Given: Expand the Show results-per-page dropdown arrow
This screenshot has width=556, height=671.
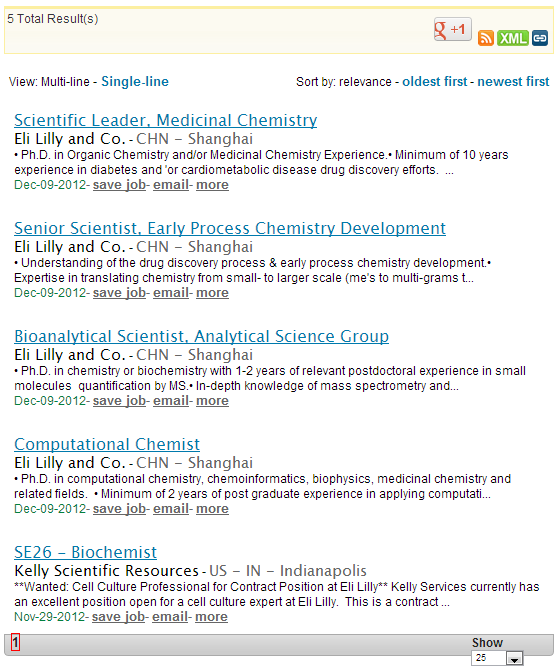Looking at the screenshot, I should click(x=514, y=658).
